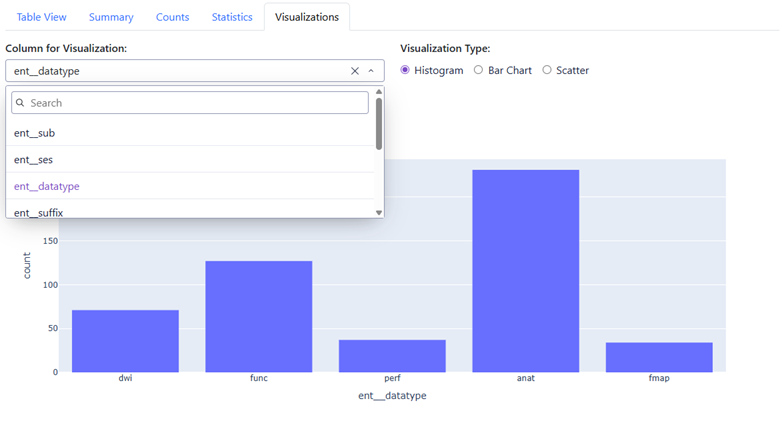Select the Scatter radio button
Screen dimensions: 782x423
[x=547, y=70]
